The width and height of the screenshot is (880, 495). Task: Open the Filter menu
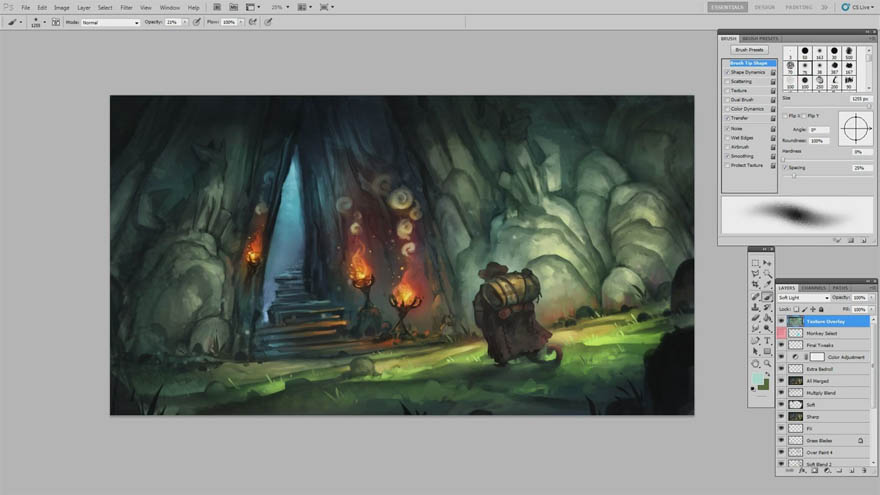click(x=126, y=8)
